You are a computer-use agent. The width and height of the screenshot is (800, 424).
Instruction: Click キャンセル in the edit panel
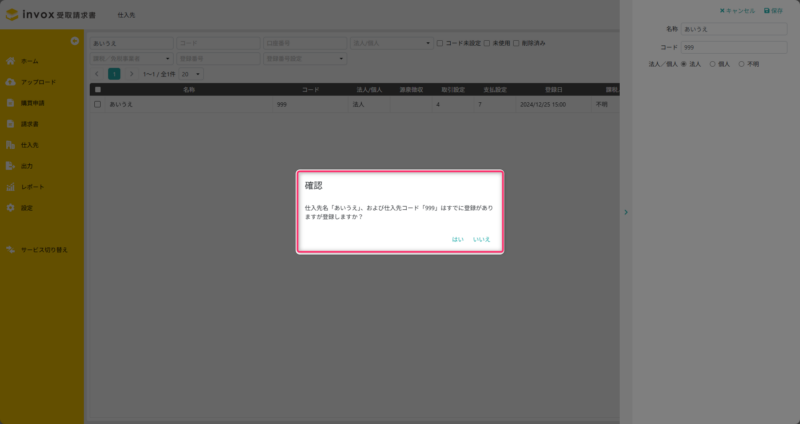click(737, 11)
